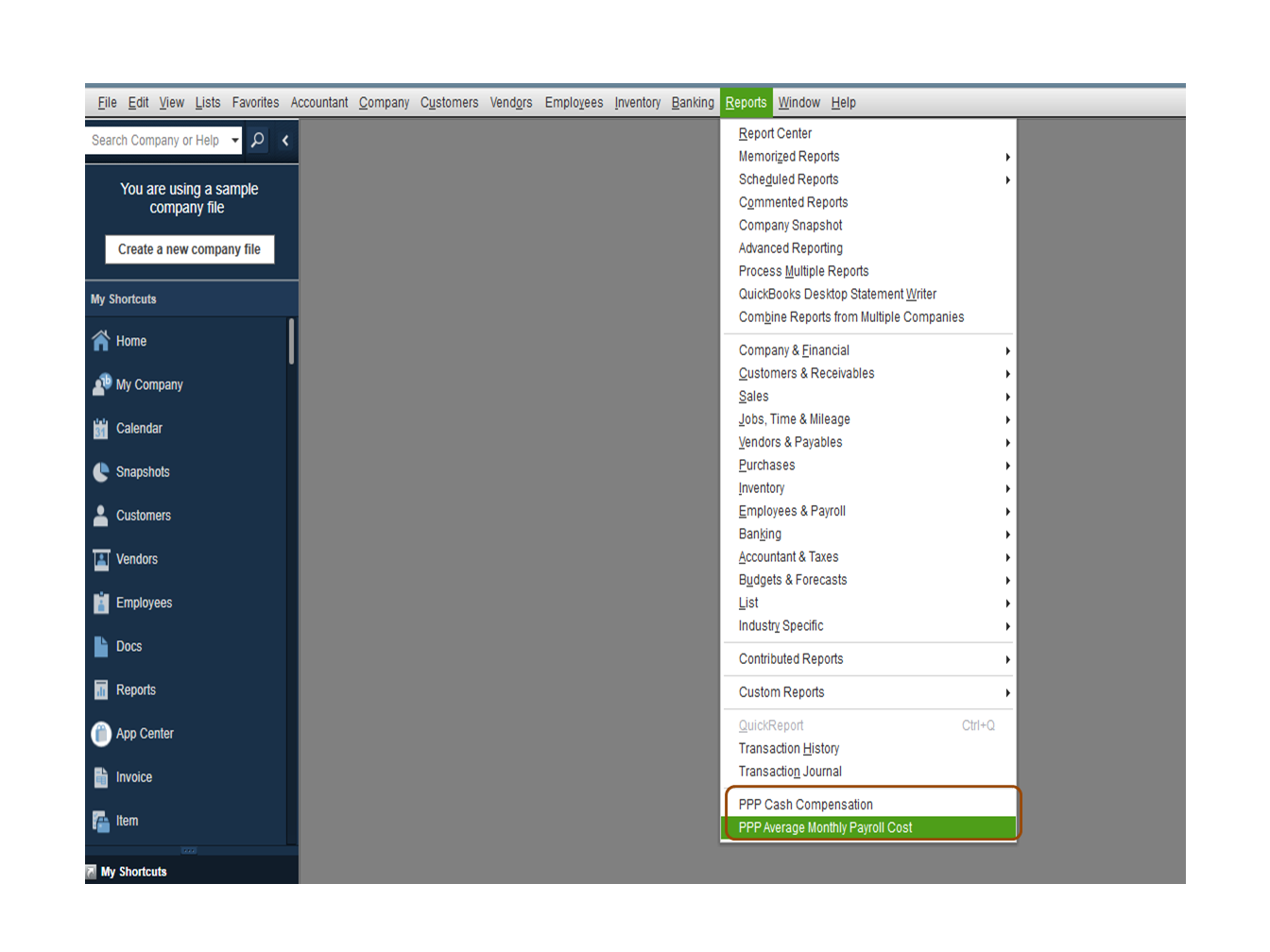Open the My Company shortcut icon
The image size is (1270, 952).
(x=101, y=384)
